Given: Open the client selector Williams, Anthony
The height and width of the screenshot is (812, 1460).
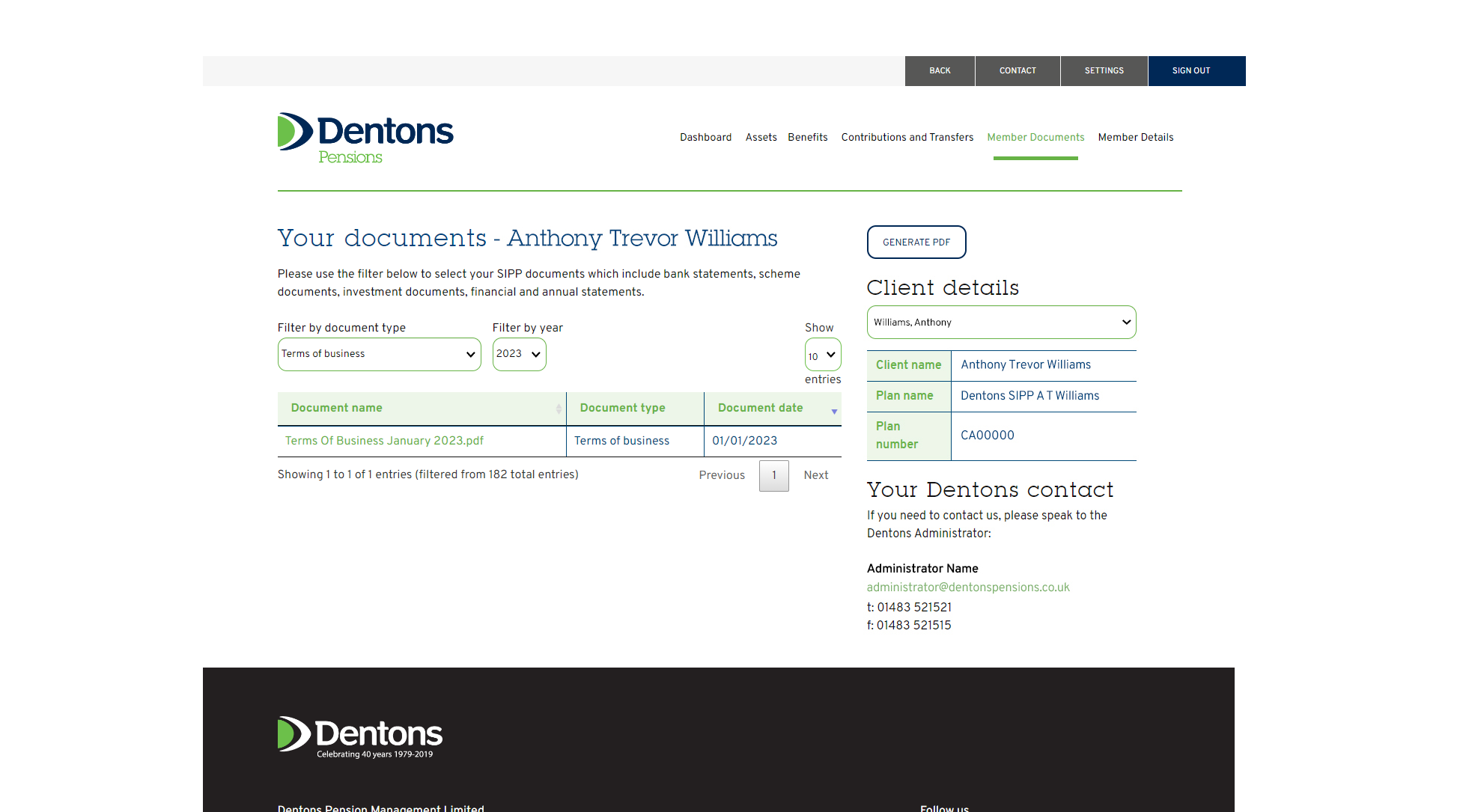Looking at the screenshot, I should 1002,323.
